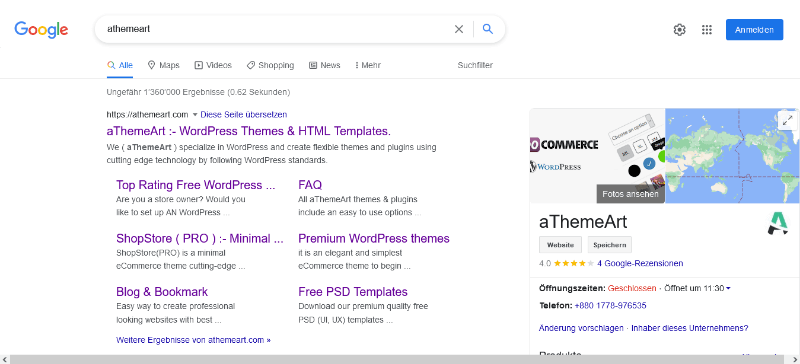This screenshot has width=800, height=364.
Task: Click the Anmelden sign-in button
Action: (x=754, y=30)
